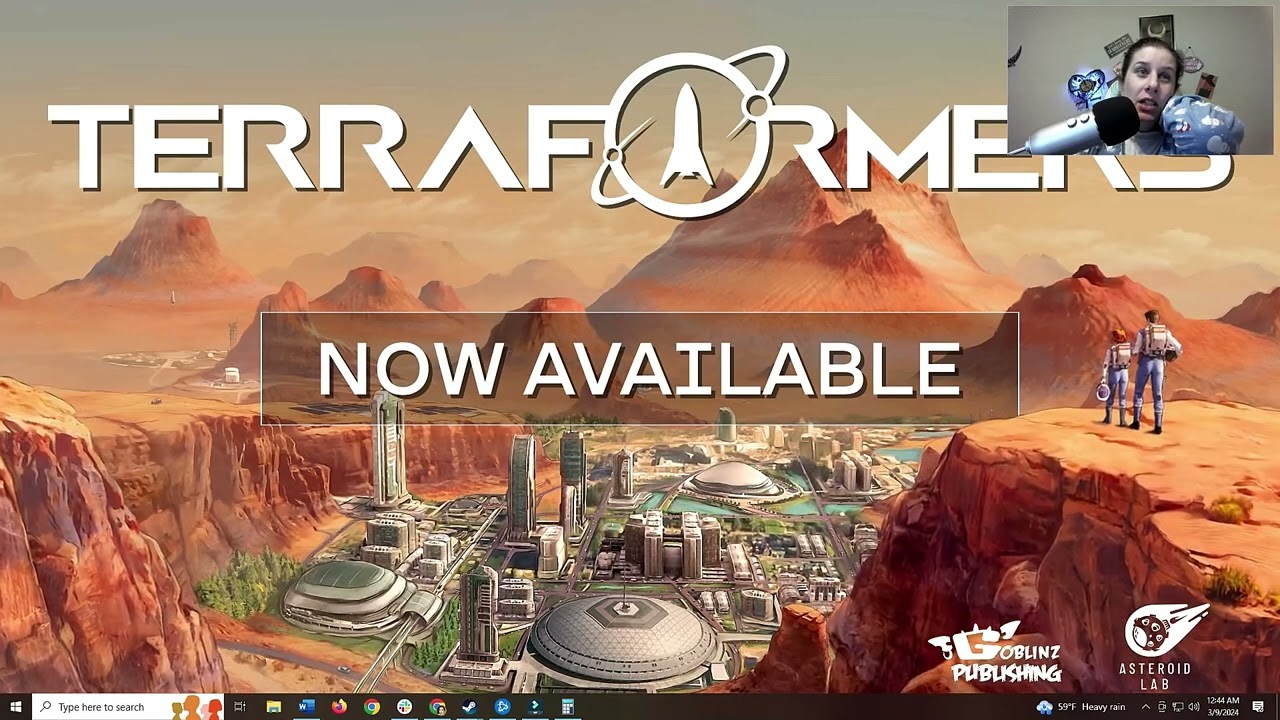
Task: Open the notification Action Center
Action: 1258,707
